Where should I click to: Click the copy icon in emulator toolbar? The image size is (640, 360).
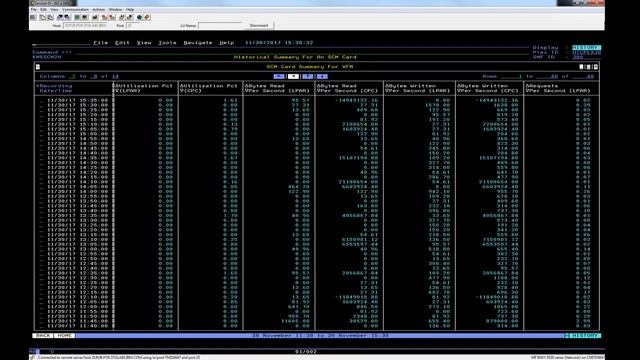tap(42, 17)
